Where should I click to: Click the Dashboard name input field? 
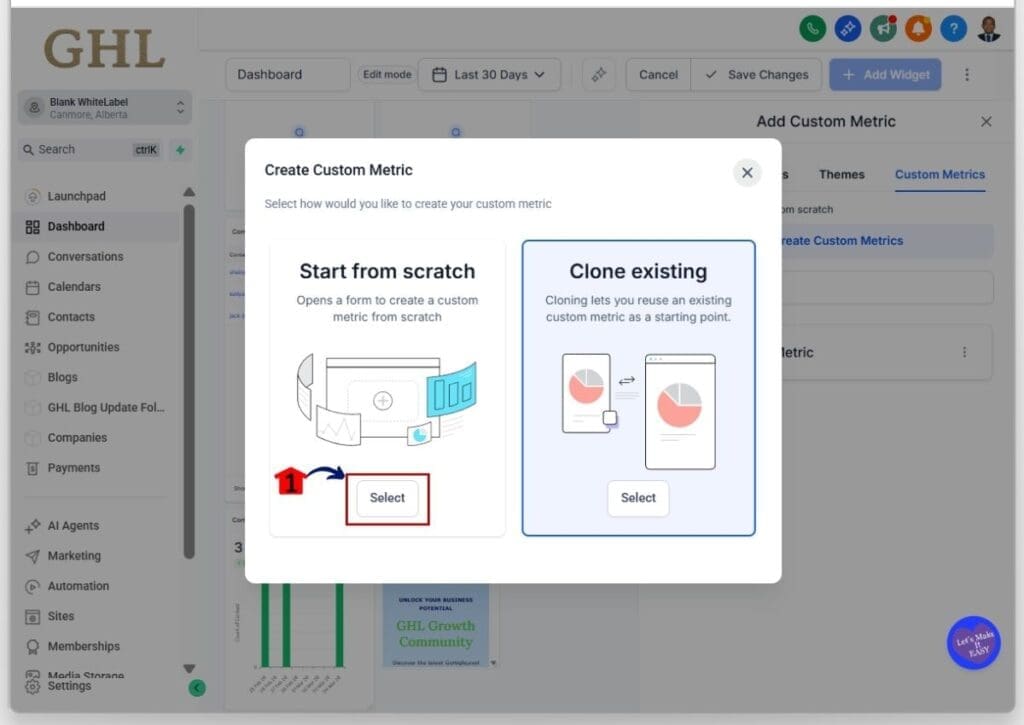287,75
